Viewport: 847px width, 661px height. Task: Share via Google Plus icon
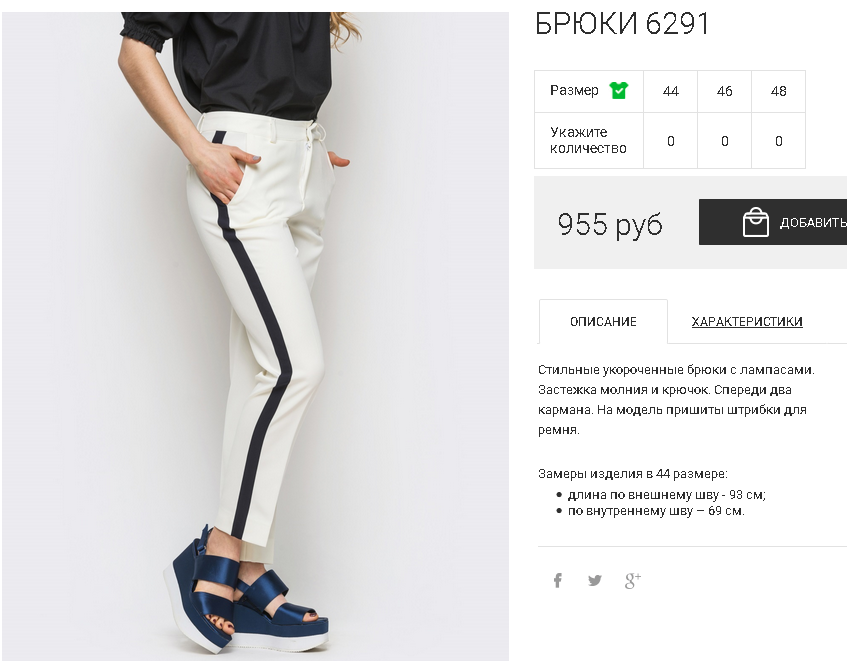(x=633, y=581)
